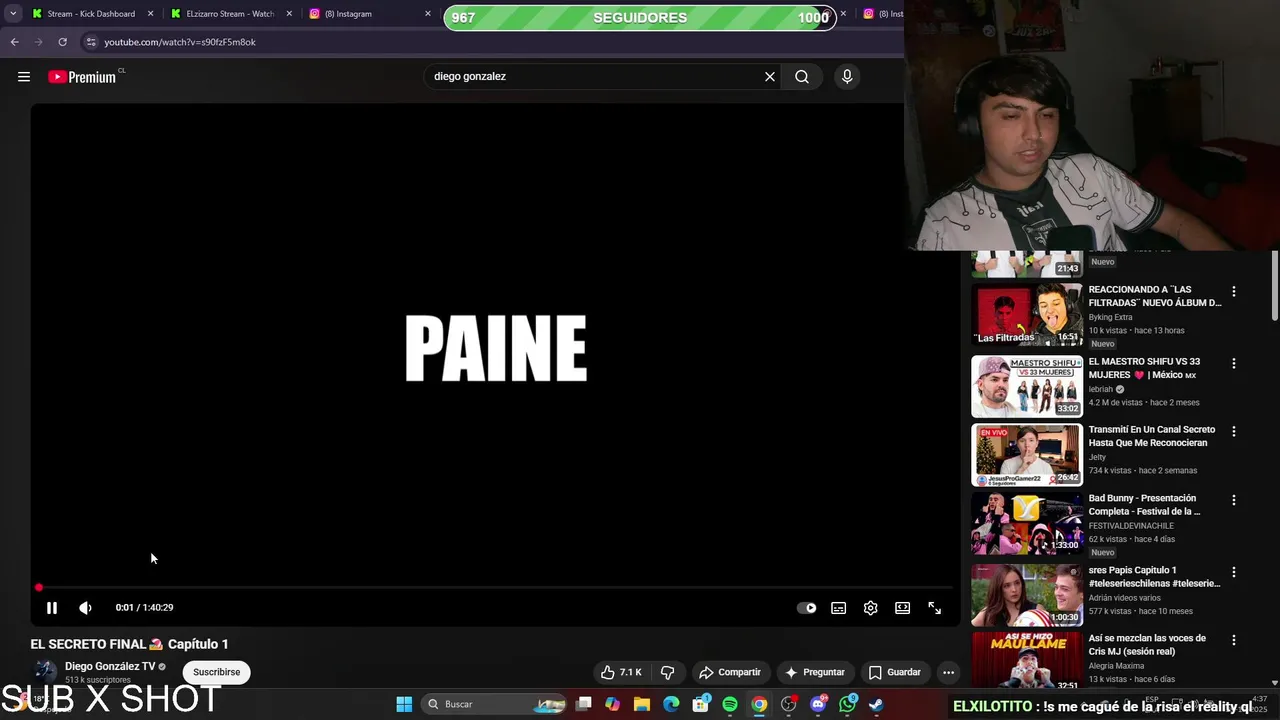Open 'sres Papis Capitulo 1' video title
1280x720 pixels.
(x=1154, y=577)
